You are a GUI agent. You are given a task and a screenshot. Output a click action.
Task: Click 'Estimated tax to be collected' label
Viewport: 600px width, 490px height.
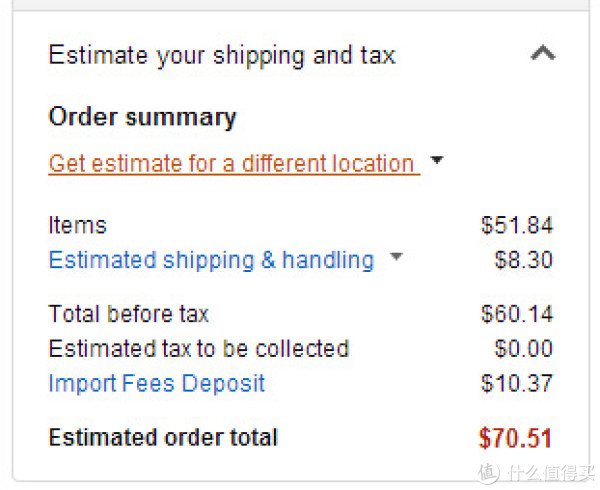(199, 349)
